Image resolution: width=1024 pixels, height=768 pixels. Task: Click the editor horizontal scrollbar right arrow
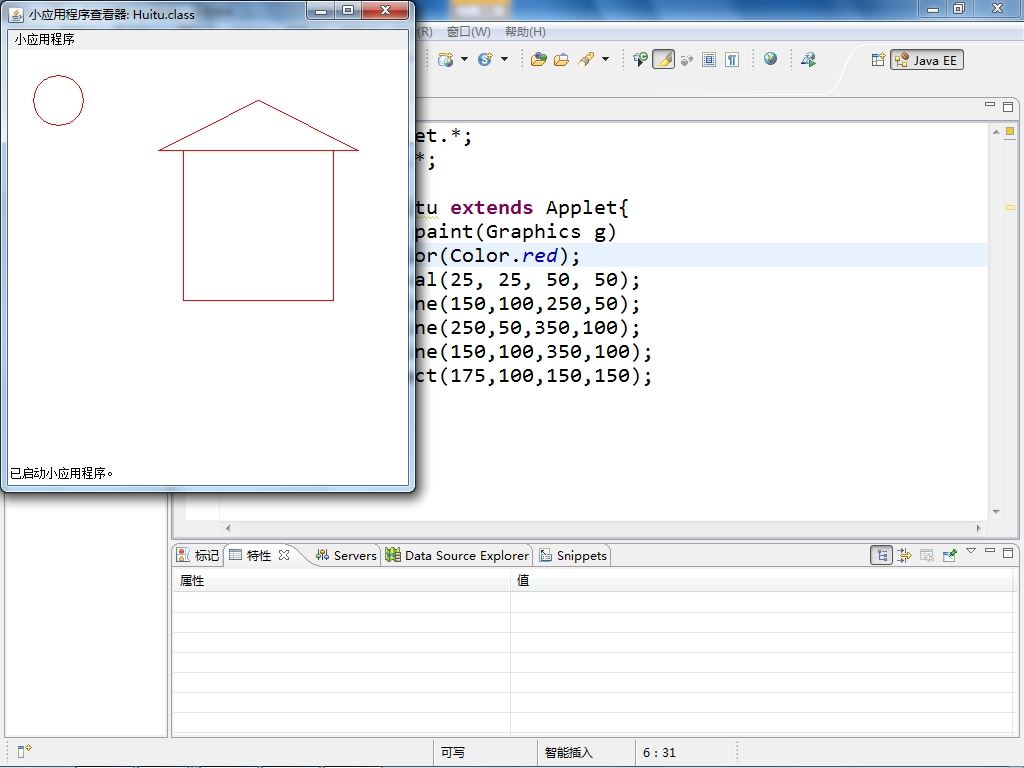point(978,528)
